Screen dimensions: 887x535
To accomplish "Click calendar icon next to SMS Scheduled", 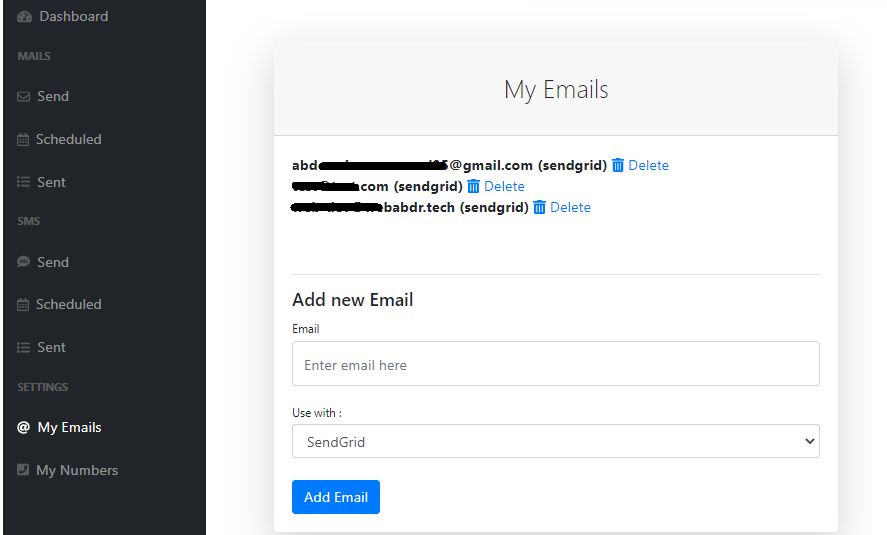I will tap(24, 305).
